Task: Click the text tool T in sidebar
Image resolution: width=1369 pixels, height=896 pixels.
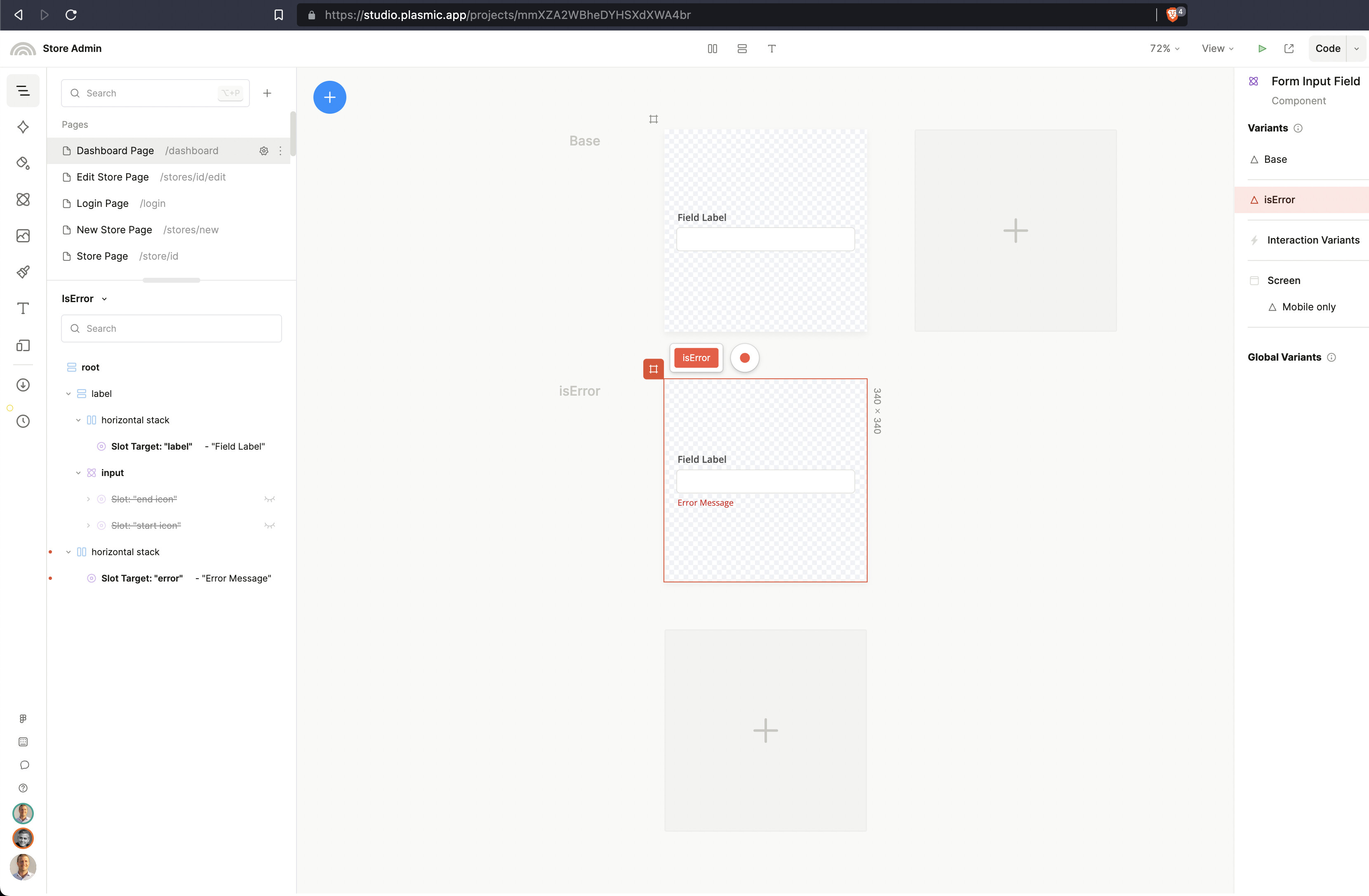Action: point(23,308)
